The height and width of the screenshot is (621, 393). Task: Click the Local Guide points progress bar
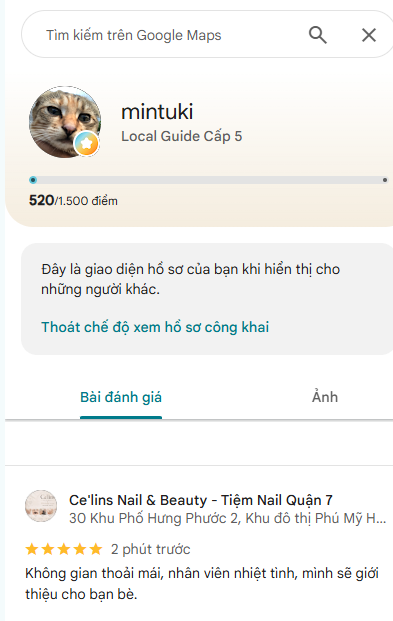(x=208, y=180)
